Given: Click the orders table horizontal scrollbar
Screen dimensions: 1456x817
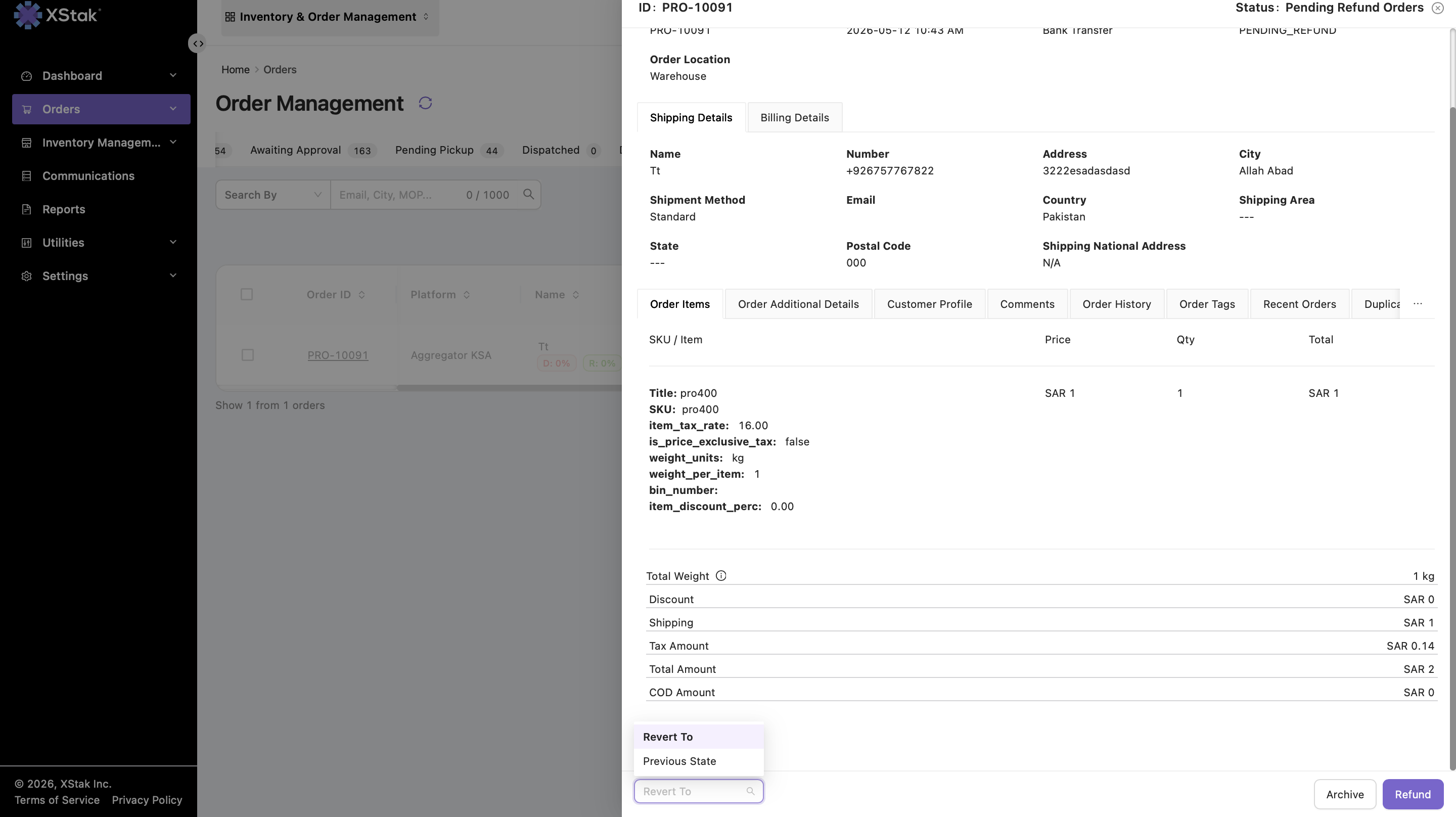Looking at the screenshot, I should 509,388.
